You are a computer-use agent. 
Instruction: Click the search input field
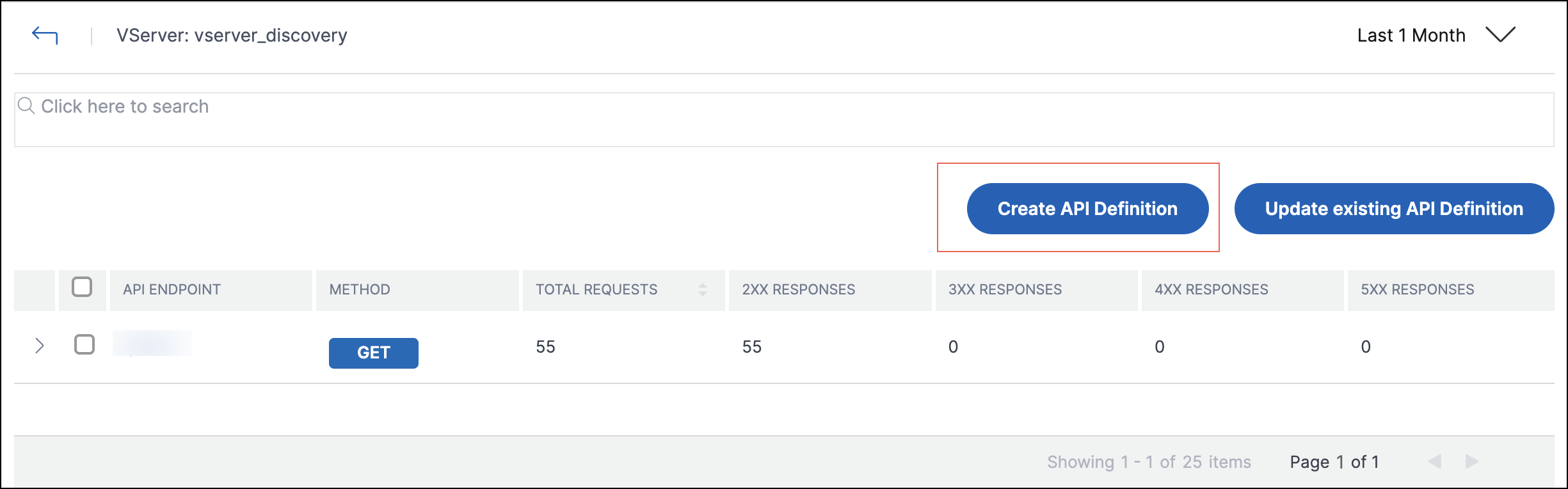[x=784, y=120]
